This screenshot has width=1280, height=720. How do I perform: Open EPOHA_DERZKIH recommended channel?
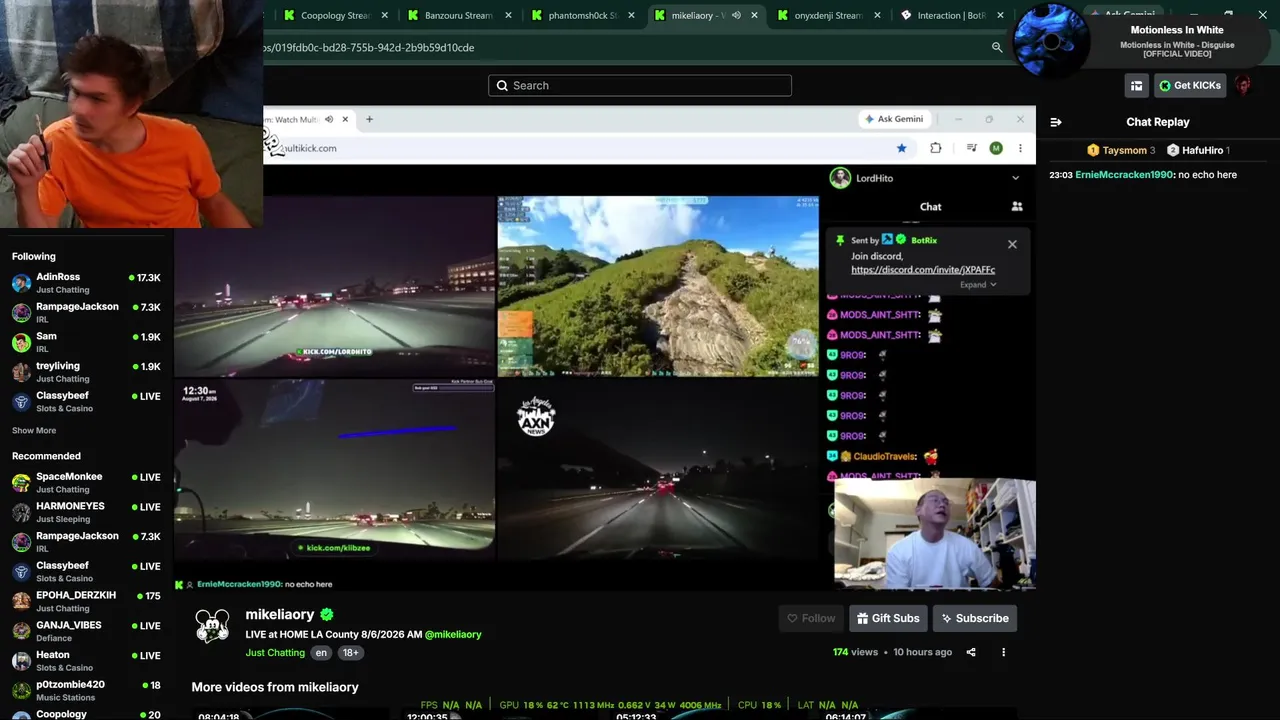(x=87, y=601)
